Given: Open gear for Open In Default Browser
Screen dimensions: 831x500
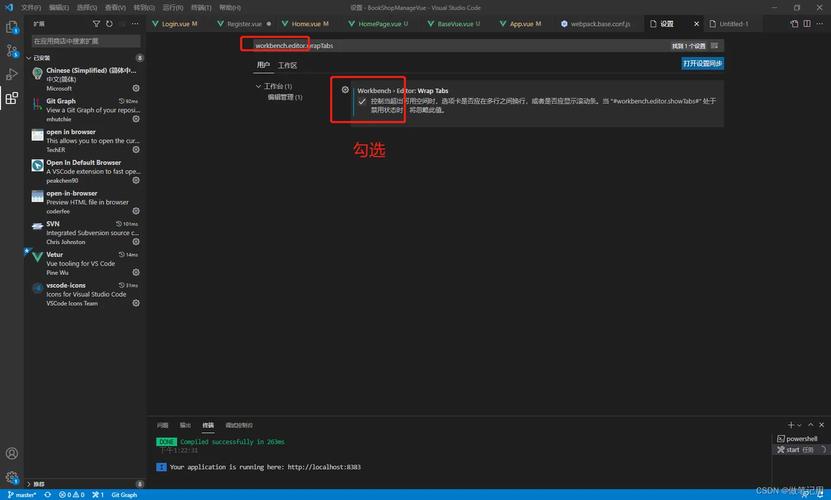Looking at the screenshot, I should click(x=136, y=180).
